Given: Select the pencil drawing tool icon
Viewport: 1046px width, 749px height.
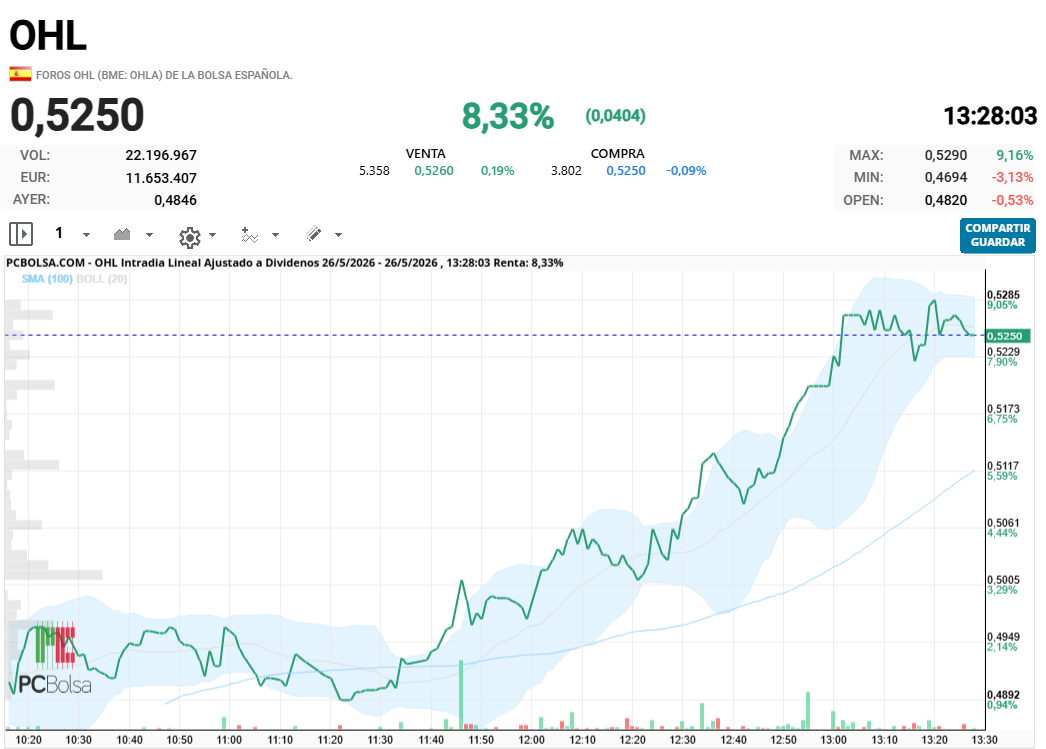Looking at the screenshot, I should [x=314, y=233].
